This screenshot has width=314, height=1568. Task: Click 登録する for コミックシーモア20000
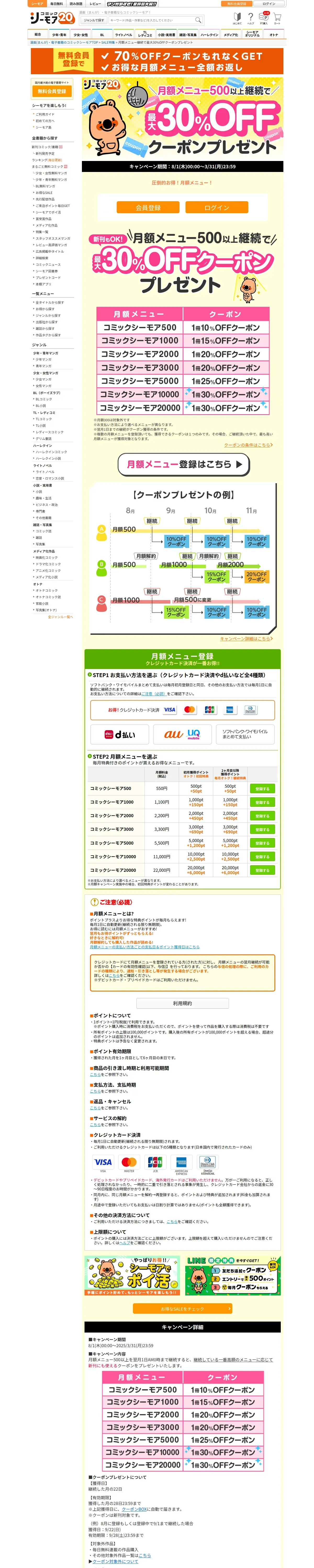(x=262, y=871)
